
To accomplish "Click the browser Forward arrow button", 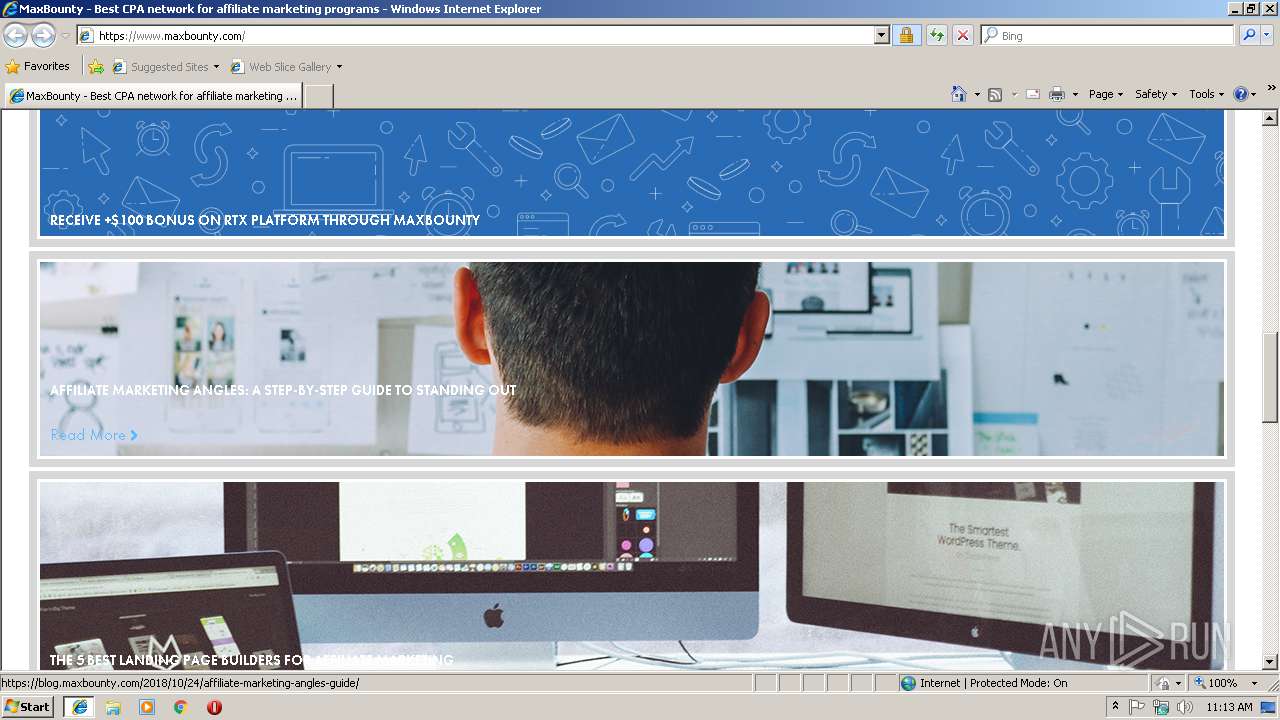I will click(43, 35).
